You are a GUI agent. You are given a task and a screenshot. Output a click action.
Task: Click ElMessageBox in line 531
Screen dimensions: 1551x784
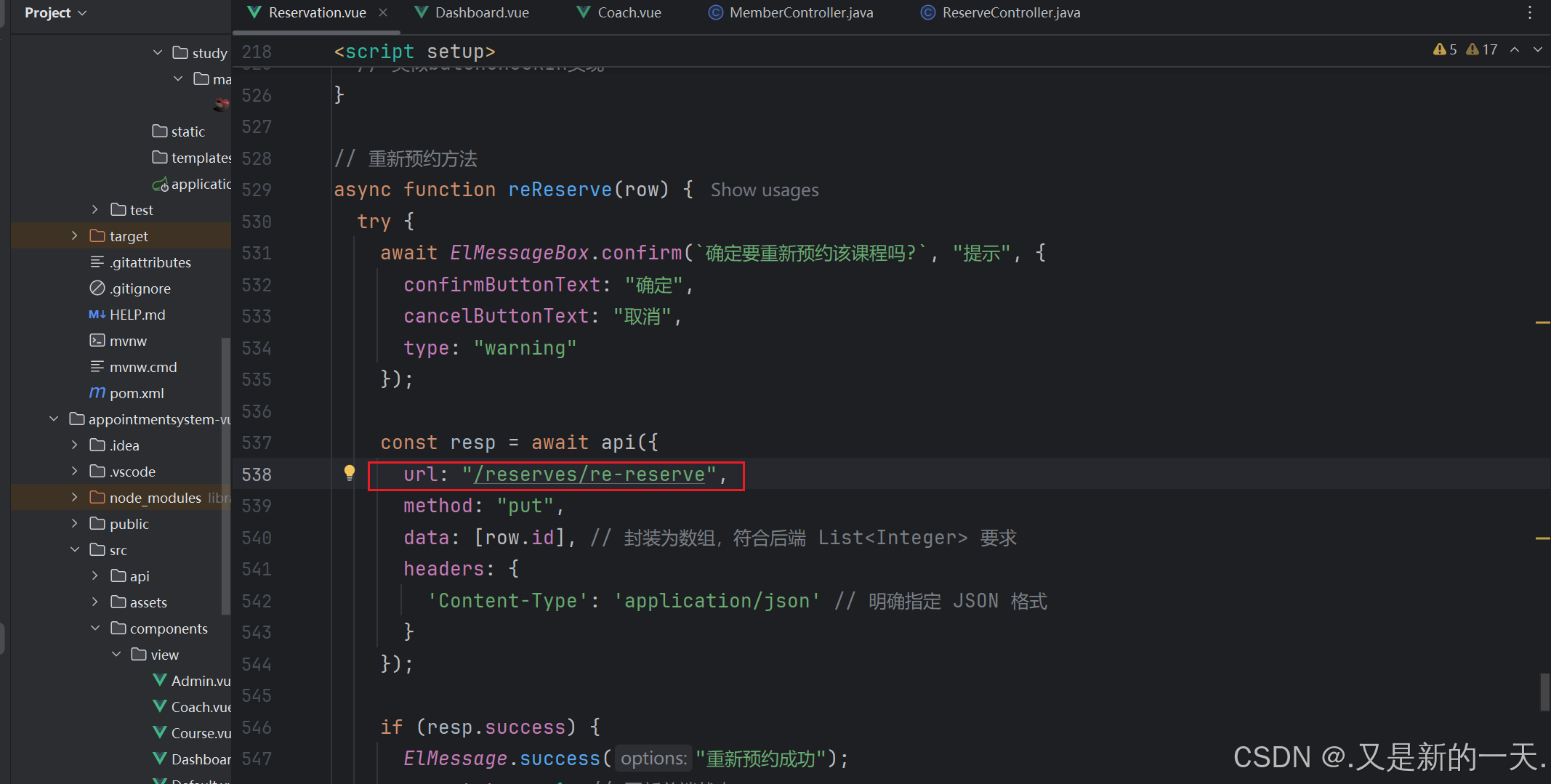(x=519, y=253)
